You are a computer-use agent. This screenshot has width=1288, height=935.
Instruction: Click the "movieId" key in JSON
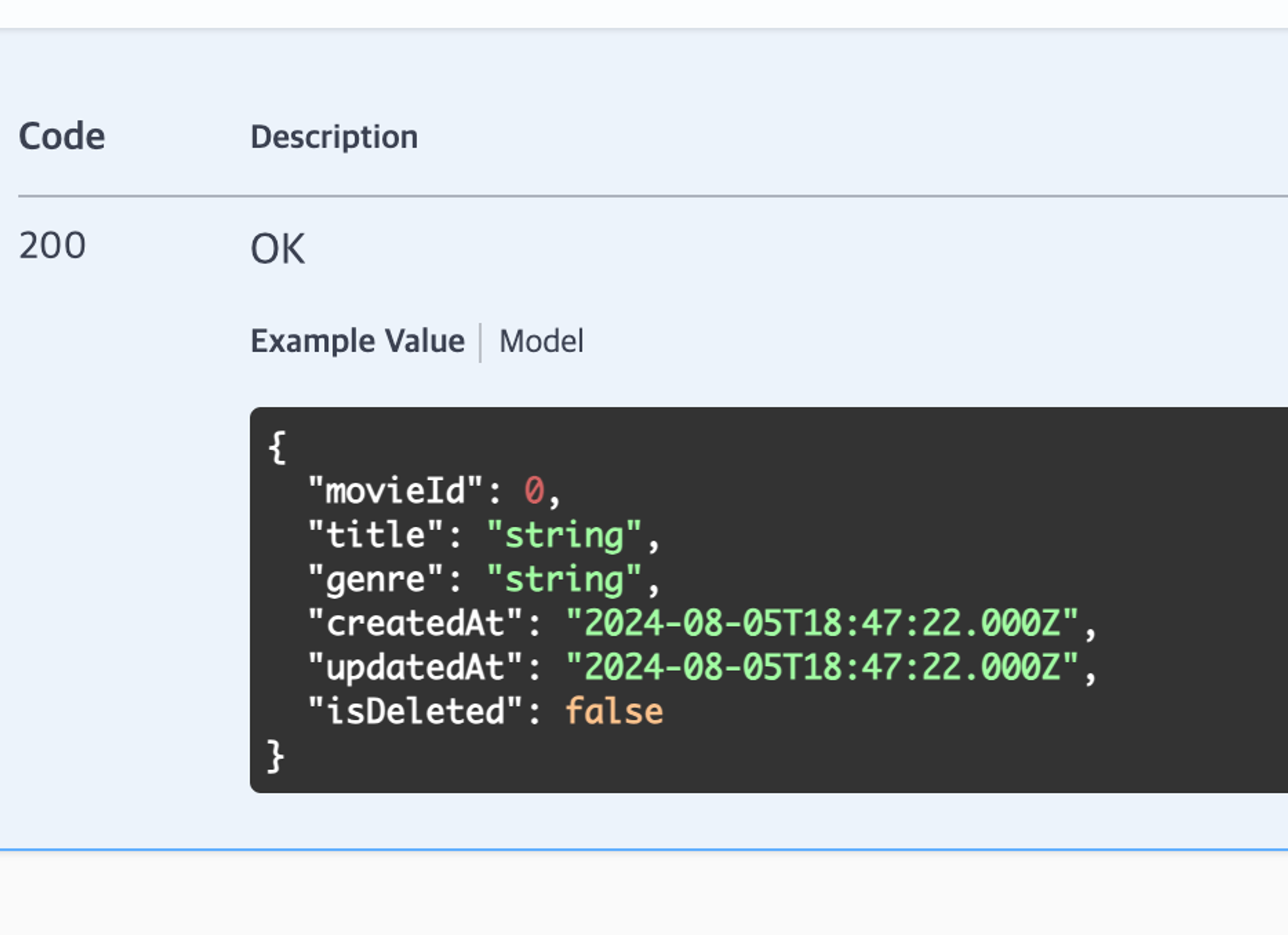pyautogui.click(x=395, y=491)
